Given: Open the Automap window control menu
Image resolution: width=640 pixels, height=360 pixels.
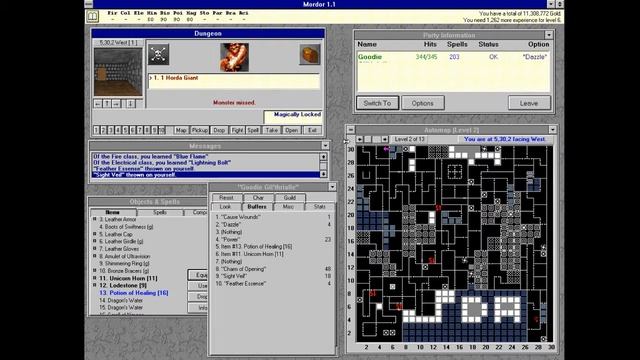Looking at the screenshot, I should coord(351,130).
